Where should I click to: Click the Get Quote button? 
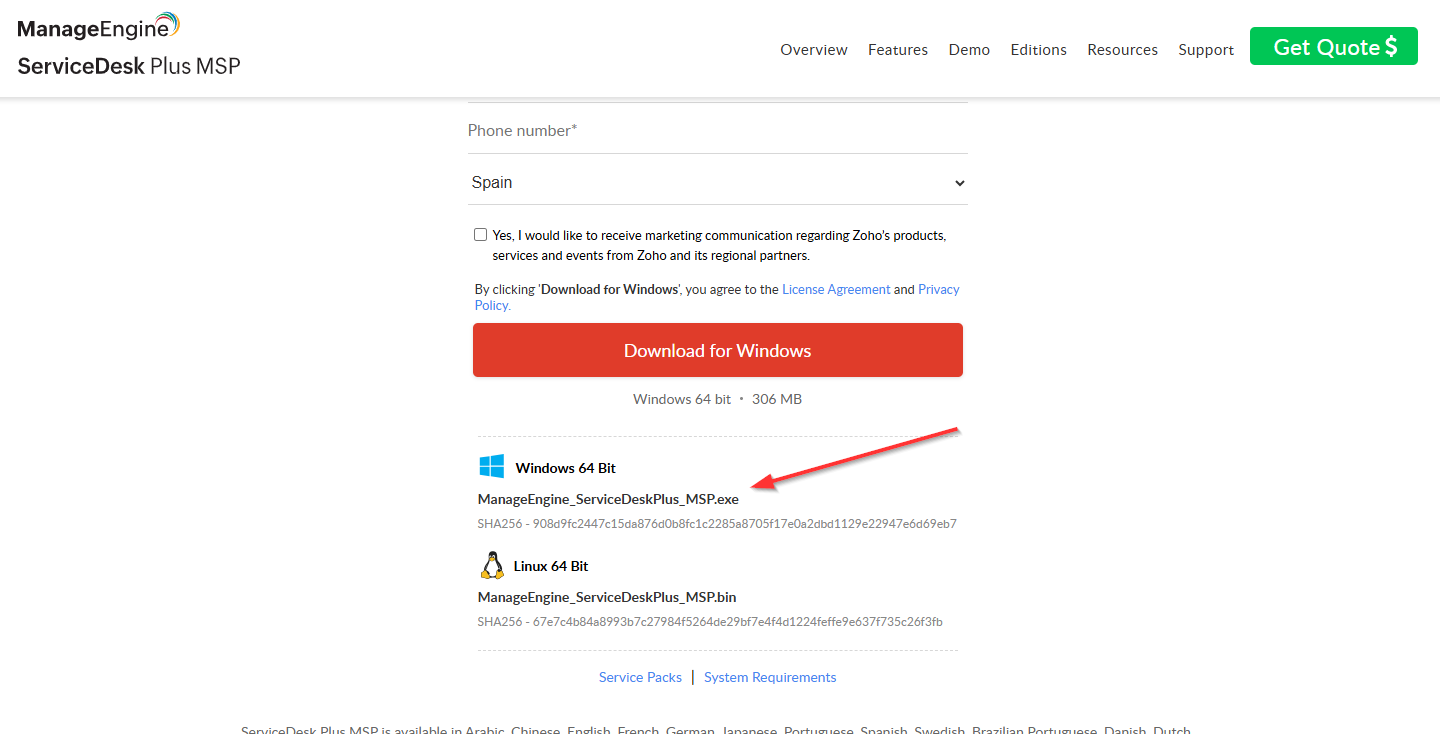tap(1333, 47)
